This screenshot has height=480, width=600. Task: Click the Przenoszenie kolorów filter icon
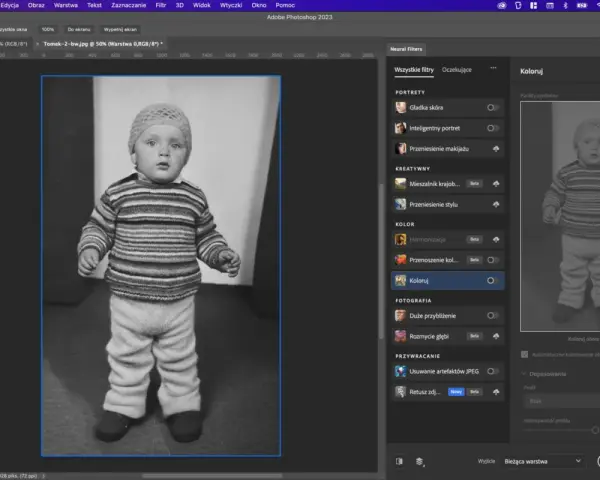click(400, 260)
